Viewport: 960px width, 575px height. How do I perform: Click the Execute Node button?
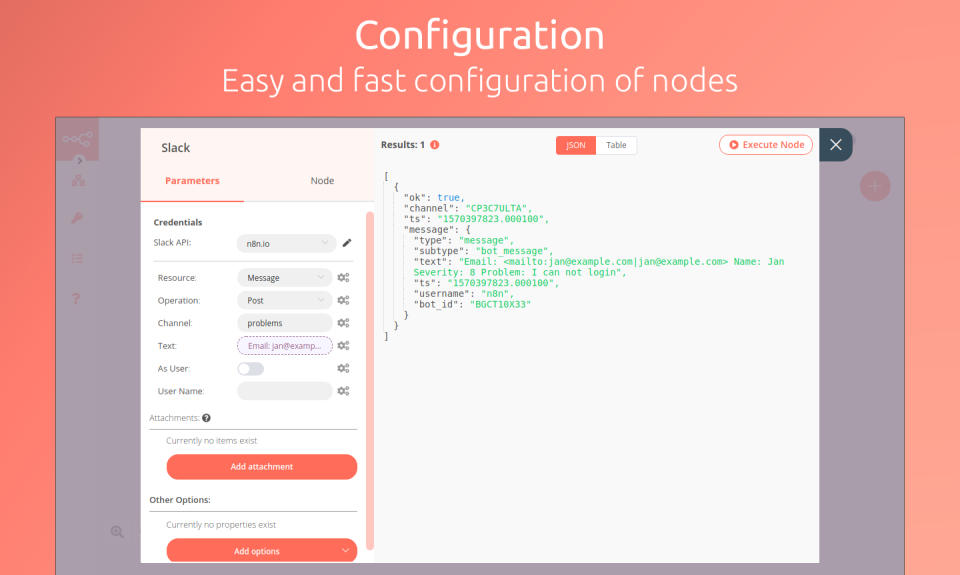[x=766, y=145]
